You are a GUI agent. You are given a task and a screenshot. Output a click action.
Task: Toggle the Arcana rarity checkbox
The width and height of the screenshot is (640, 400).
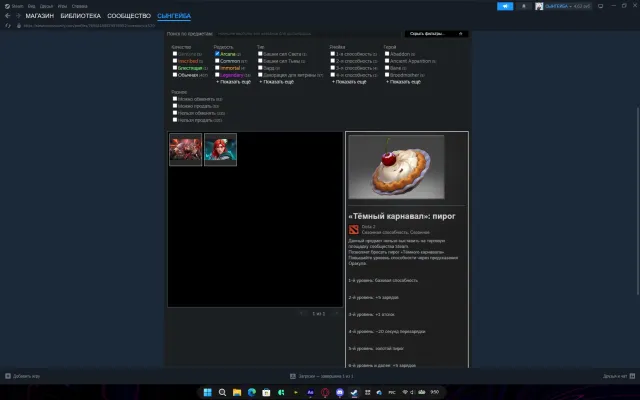217,53
